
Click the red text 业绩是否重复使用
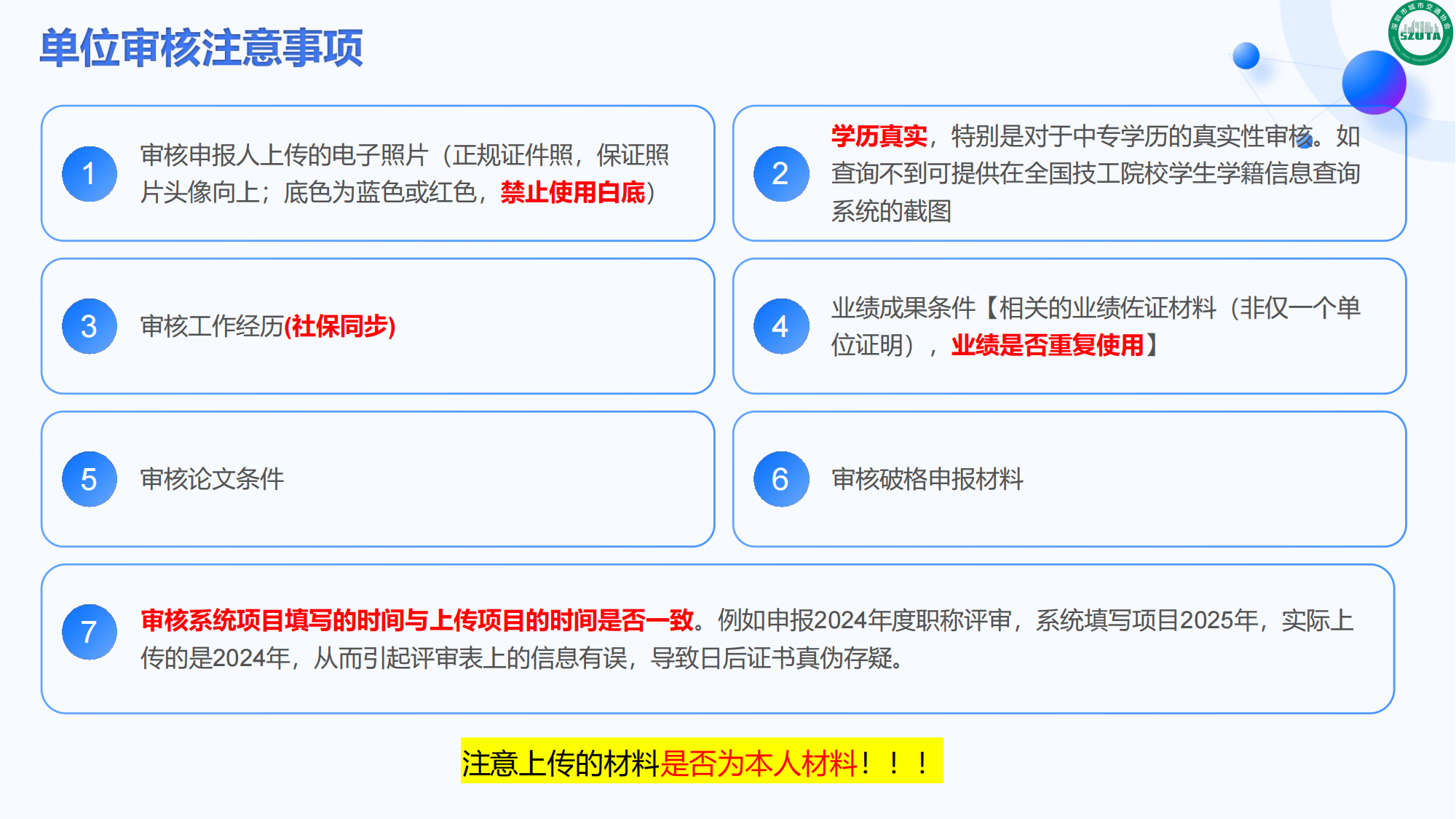pyautogui.click(x=1048, y=345)
